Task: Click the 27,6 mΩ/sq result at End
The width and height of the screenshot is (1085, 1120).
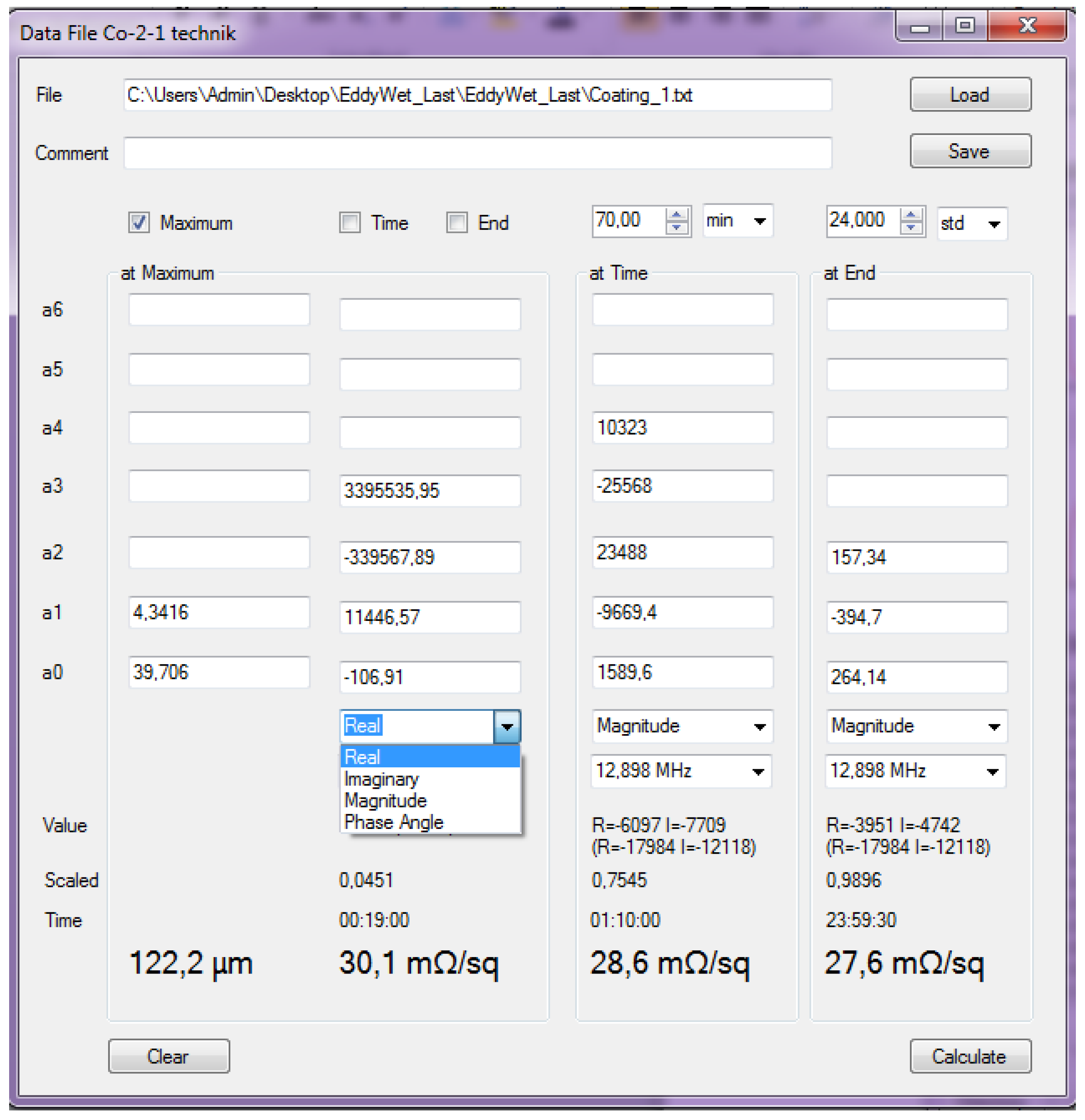Action: point(904,964)
